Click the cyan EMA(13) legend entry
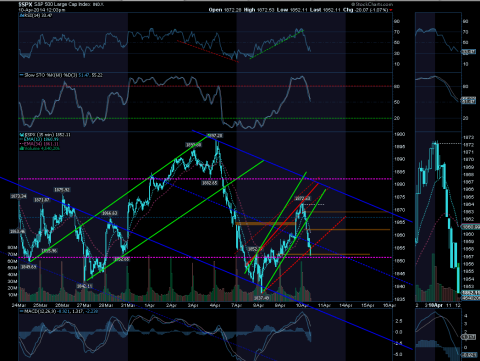Screen dimensions: 480x361 point(39,139)
